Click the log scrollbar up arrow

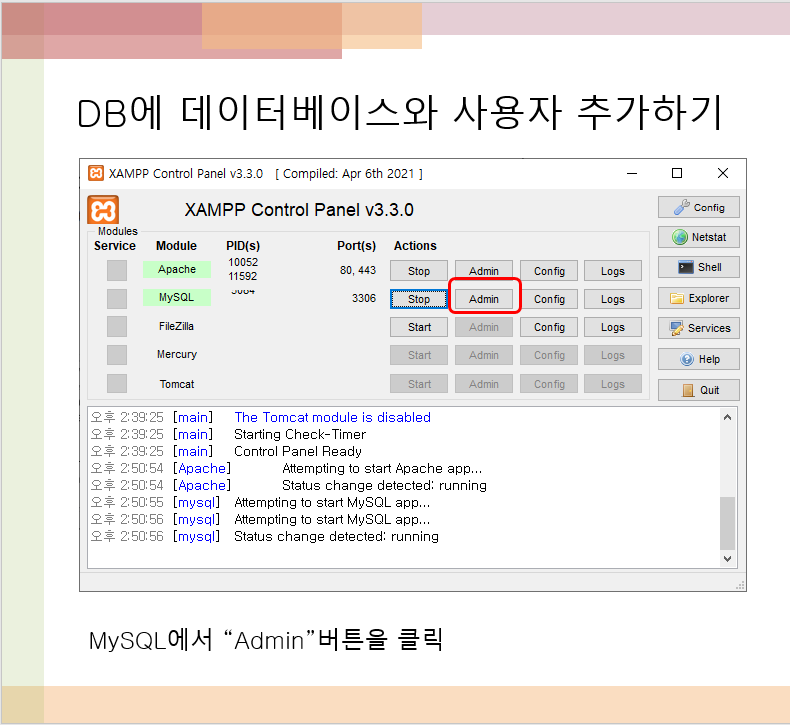pos(727,417)
